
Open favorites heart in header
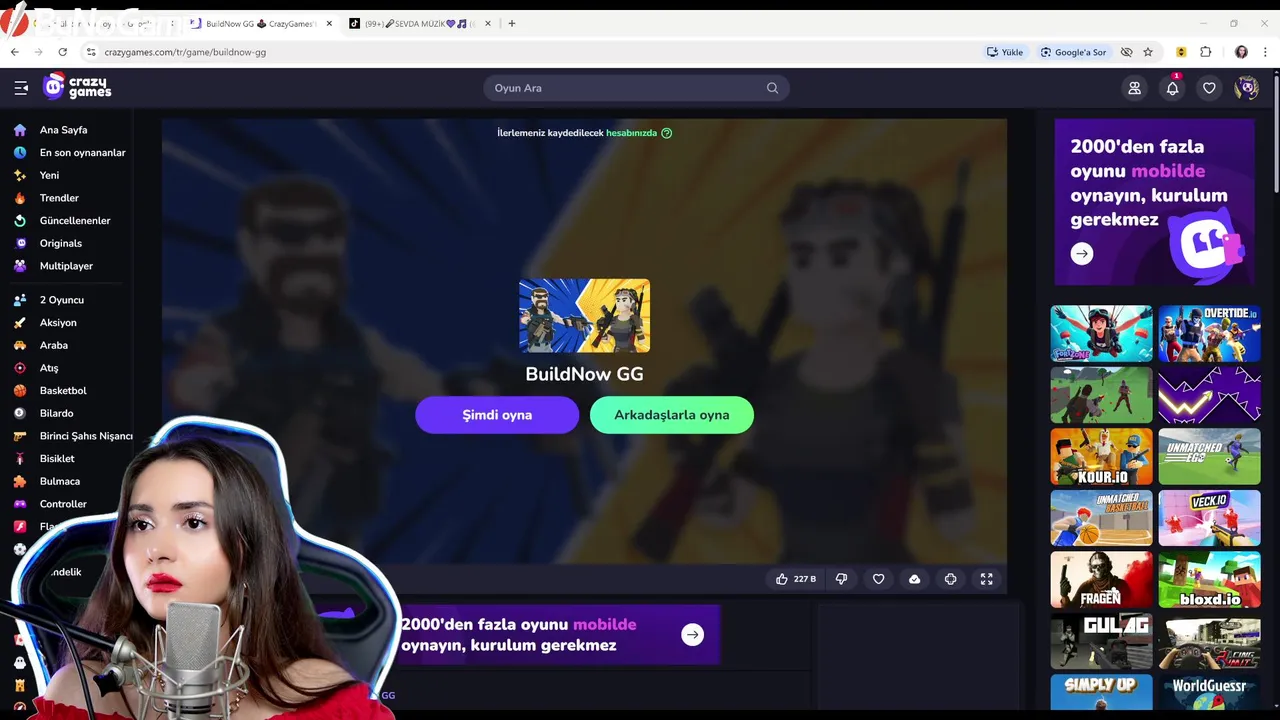[x=1209, y=88]
